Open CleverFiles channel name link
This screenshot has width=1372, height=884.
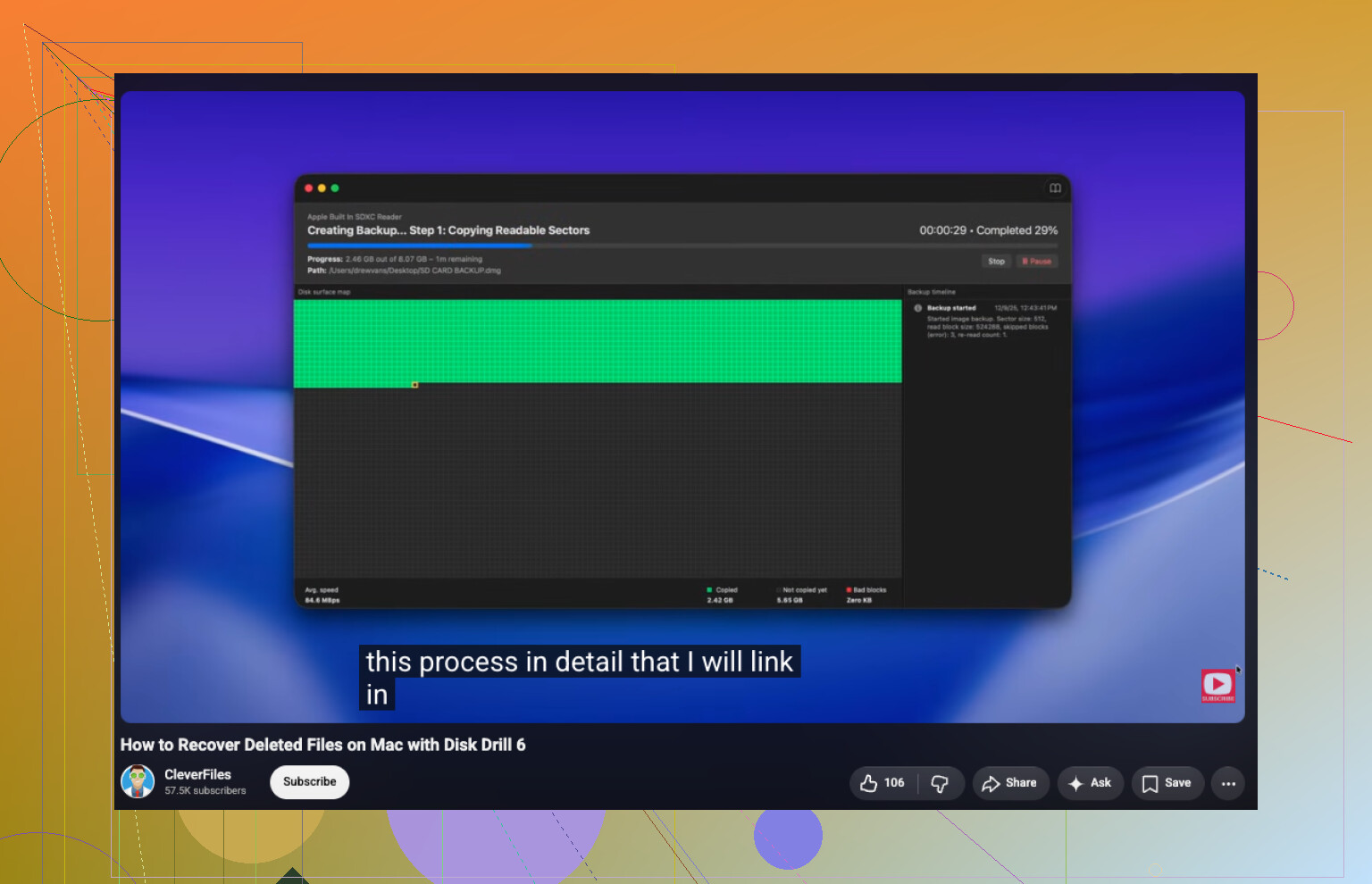click(197, 774)
